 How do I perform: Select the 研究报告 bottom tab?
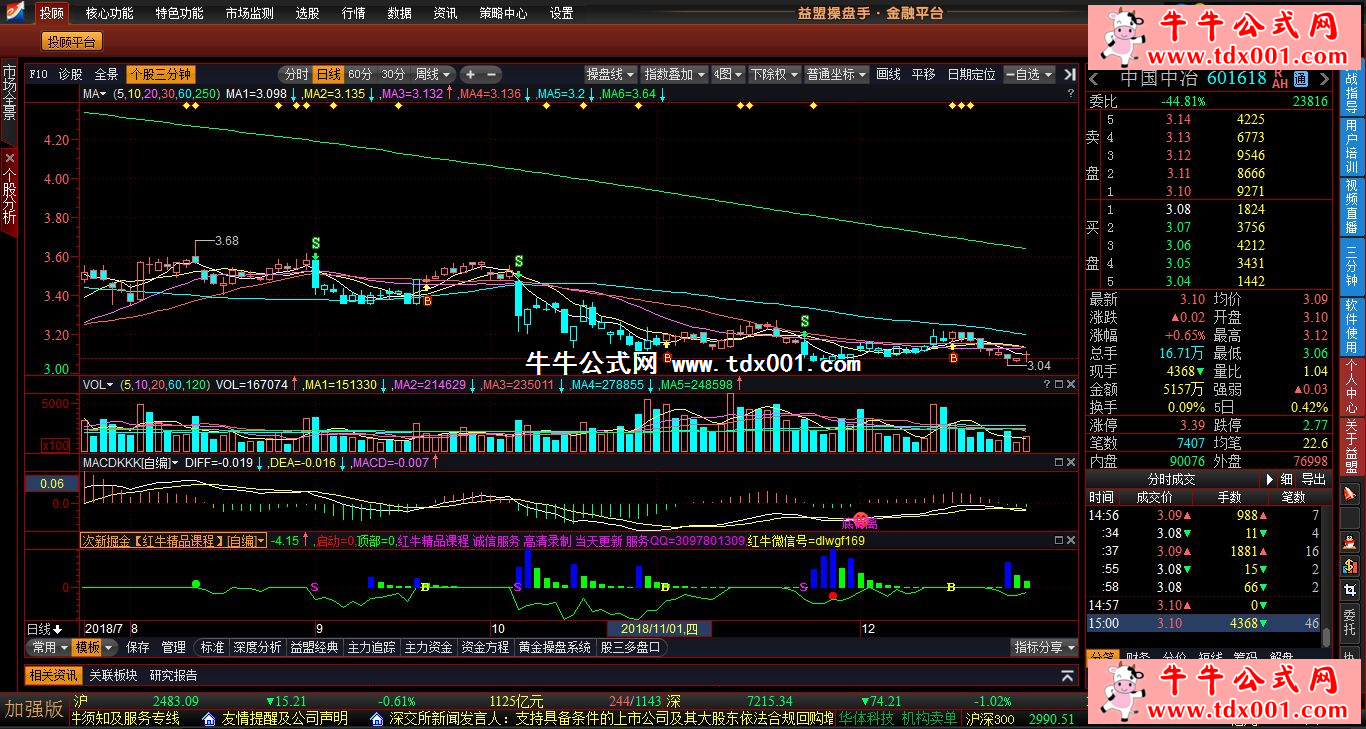point(174,675)
